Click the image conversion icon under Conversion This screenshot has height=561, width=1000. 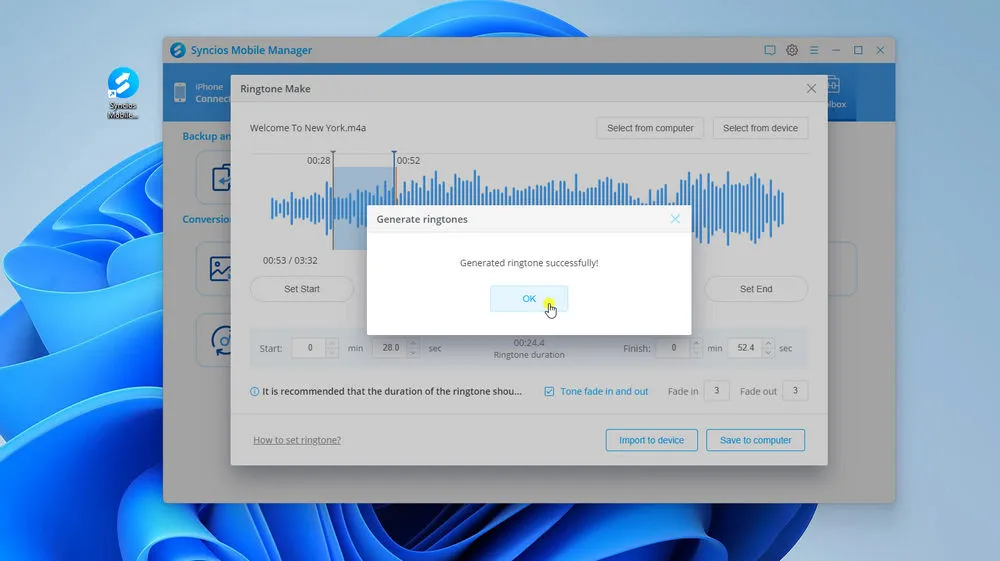point(220,268)
